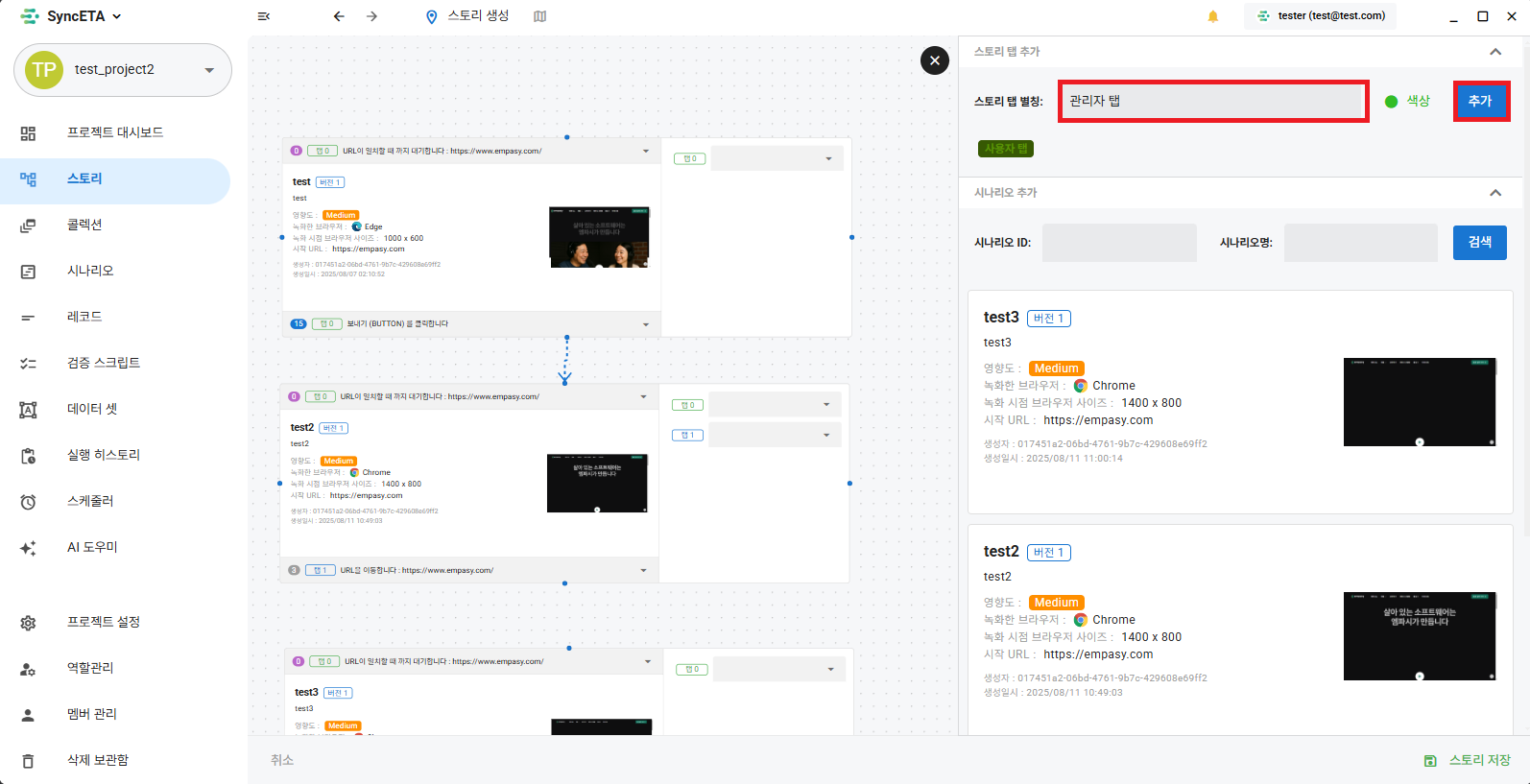
Task: Click the map icon beside 스토리 생성
Action: [x=540, y=16]
